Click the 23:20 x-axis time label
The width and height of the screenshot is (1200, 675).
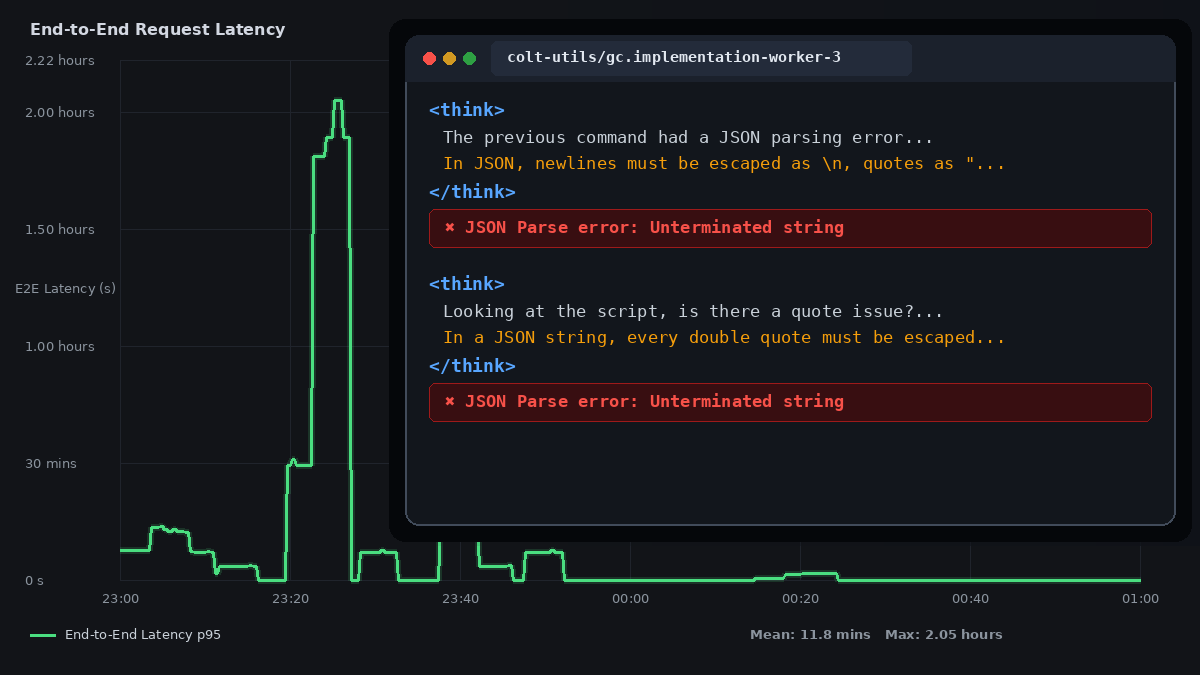290,599
